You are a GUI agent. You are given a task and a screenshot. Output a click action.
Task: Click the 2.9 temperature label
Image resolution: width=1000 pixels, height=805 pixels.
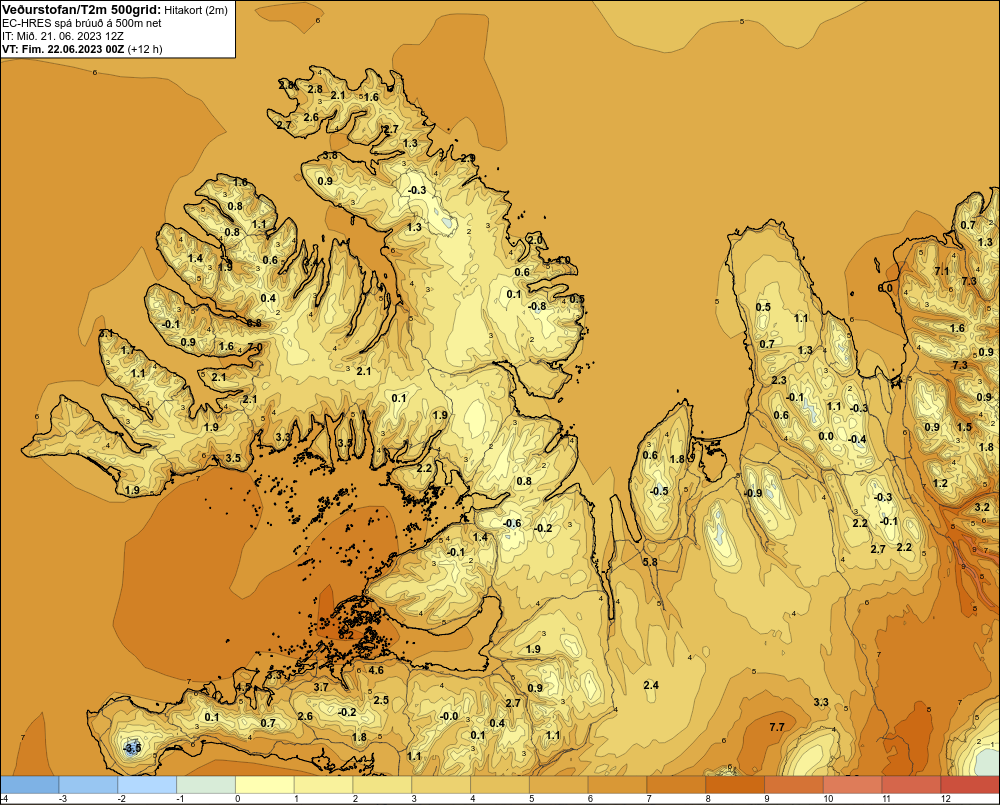pyautogui.click(x=468, y=158)
